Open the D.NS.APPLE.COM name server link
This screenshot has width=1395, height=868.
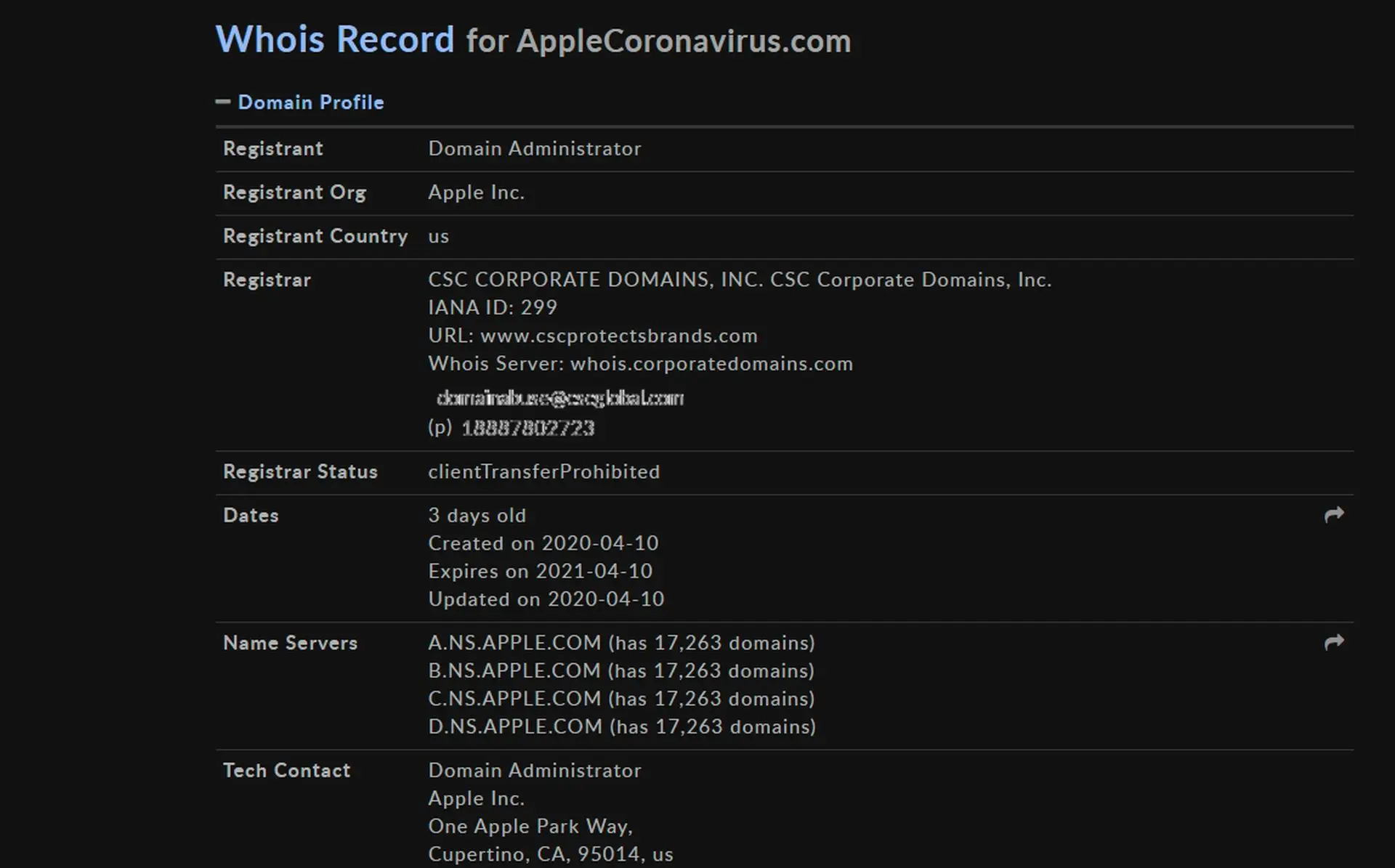point(514,726)
